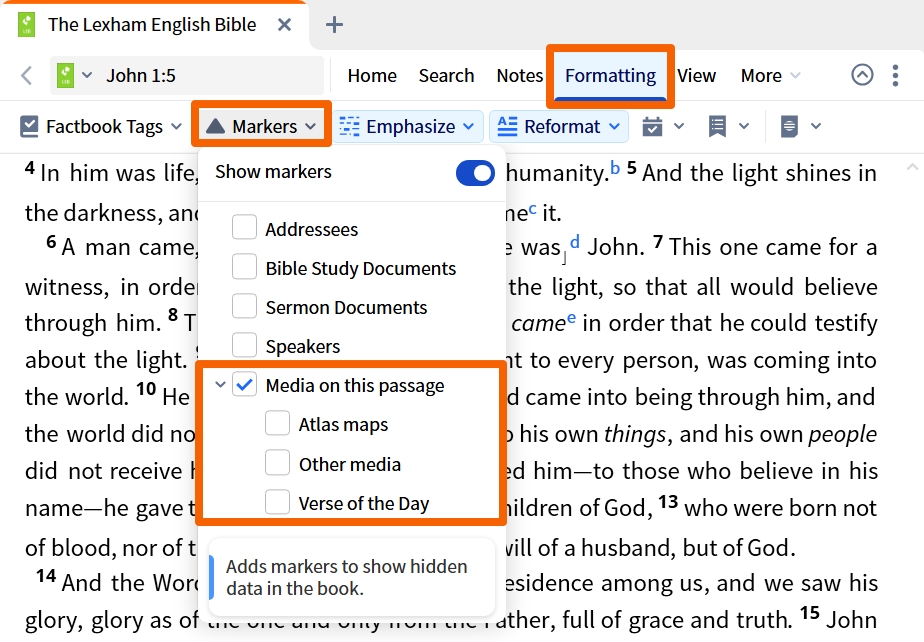Click the Reformat icon
924x642 pixels.
507,126
